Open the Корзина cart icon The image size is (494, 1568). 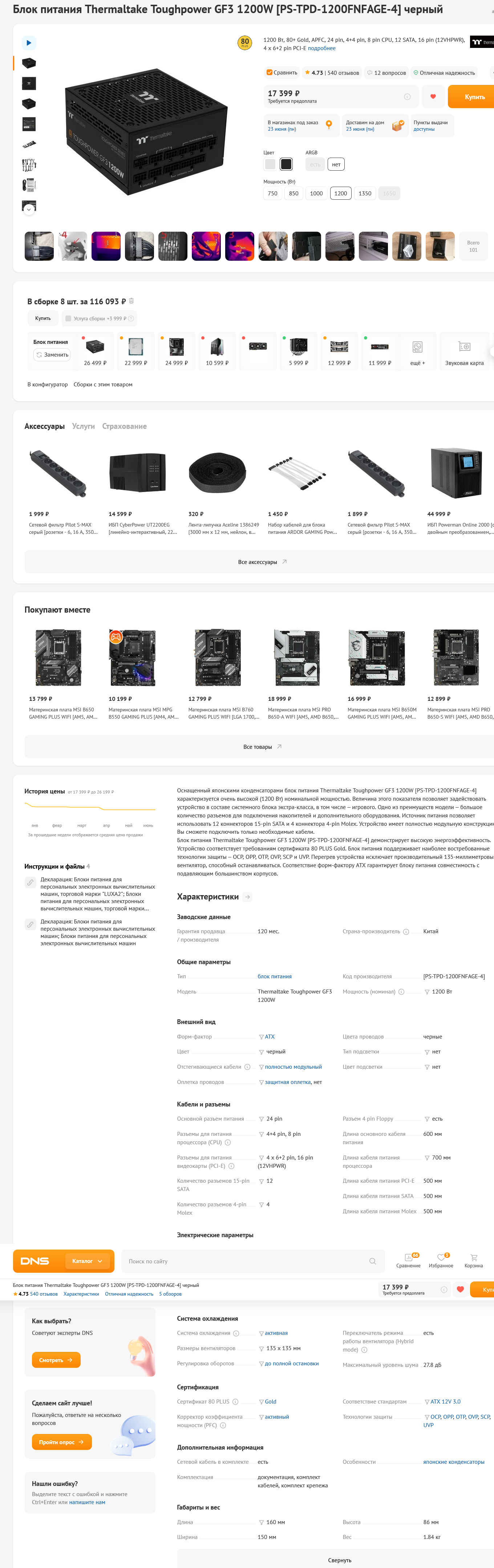point(473,1260)
